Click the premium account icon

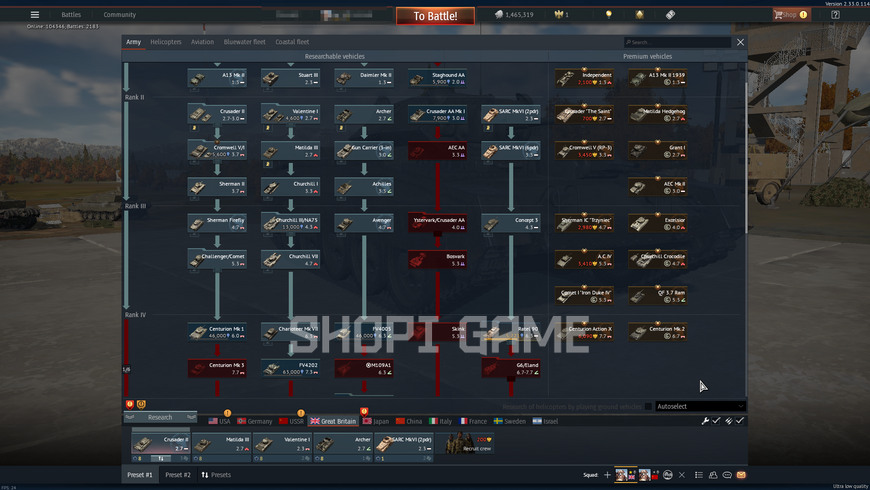(640, 14)
